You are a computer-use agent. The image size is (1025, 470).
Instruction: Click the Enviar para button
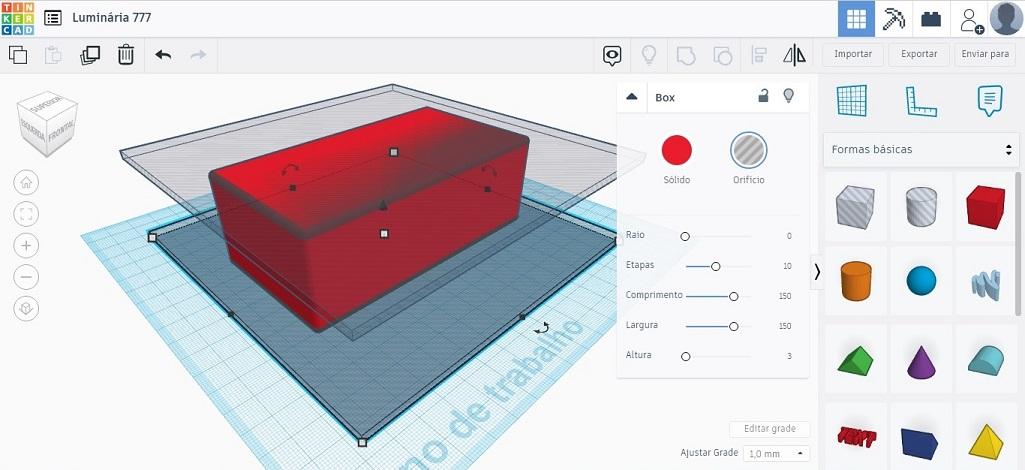pos(985,54)
